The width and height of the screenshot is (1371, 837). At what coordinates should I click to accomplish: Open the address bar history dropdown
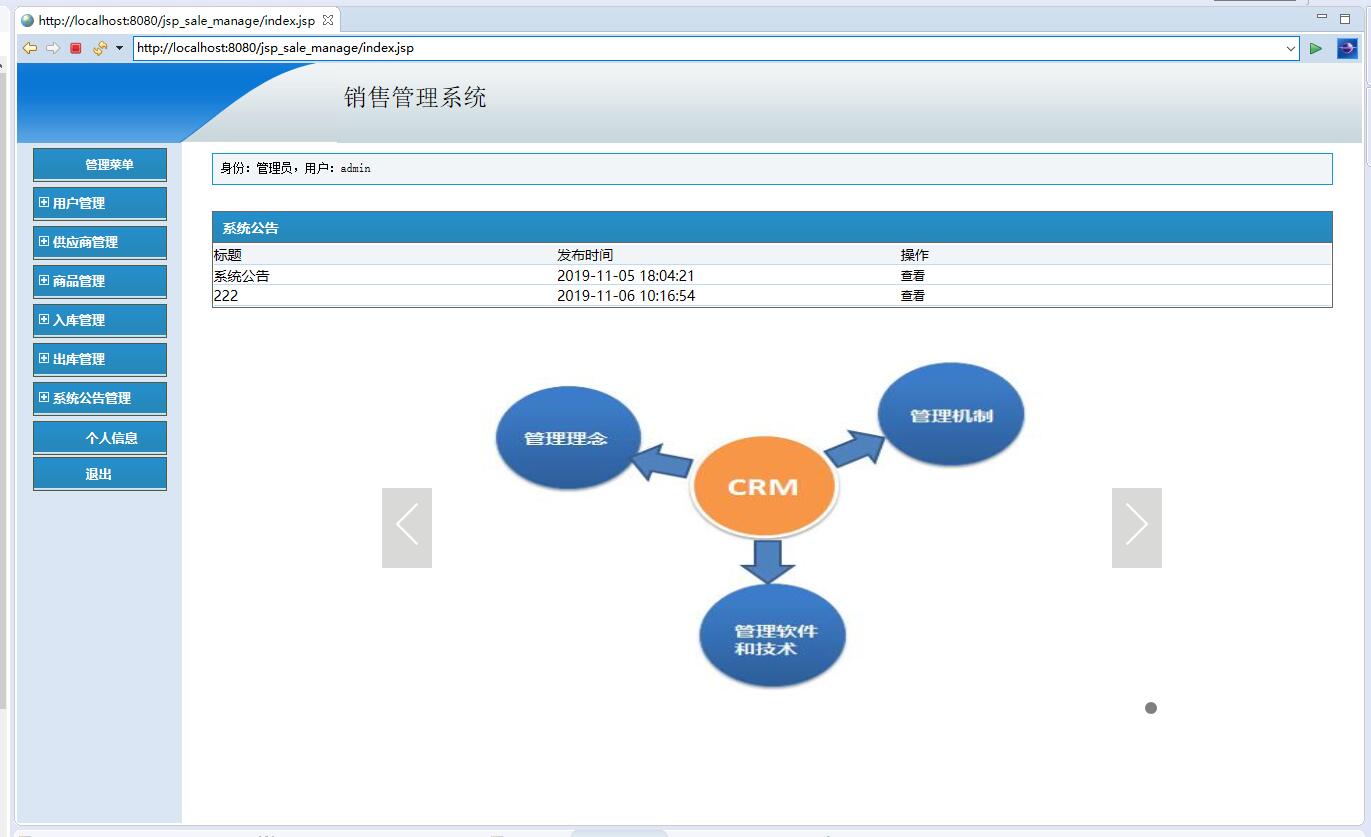1292,47
